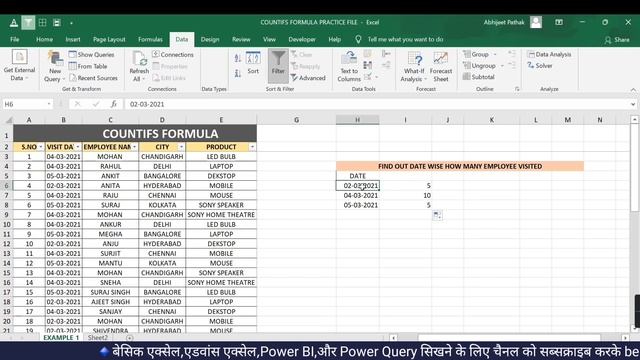The width and height of the screenshot is (640, 360).
Task: Switch to Home tab
Action: click(x=44, y=39)
